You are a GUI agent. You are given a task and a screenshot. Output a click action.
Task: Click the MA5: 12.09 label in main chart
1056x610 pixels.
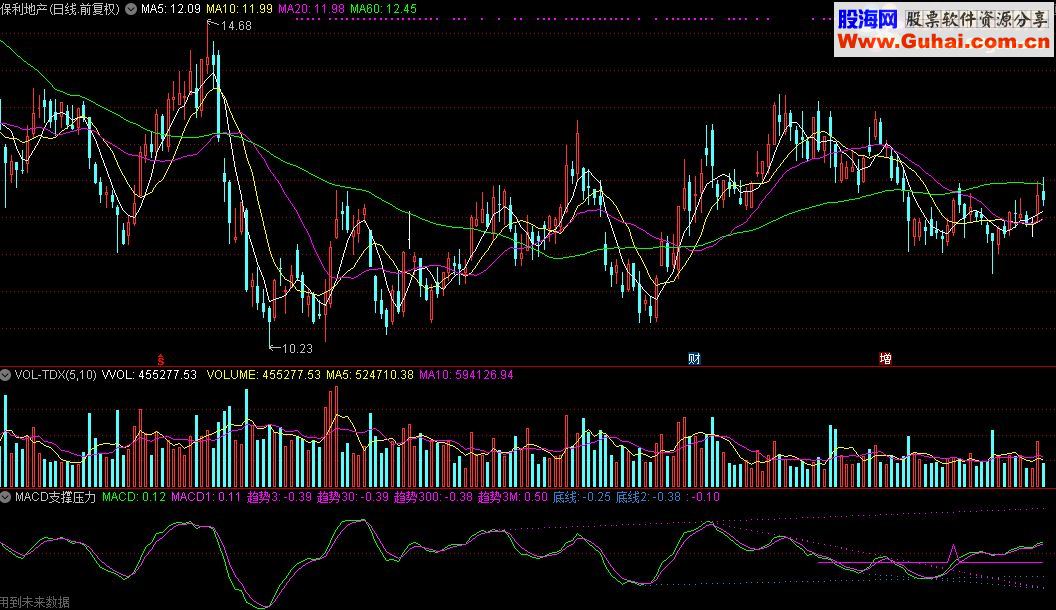170,9
